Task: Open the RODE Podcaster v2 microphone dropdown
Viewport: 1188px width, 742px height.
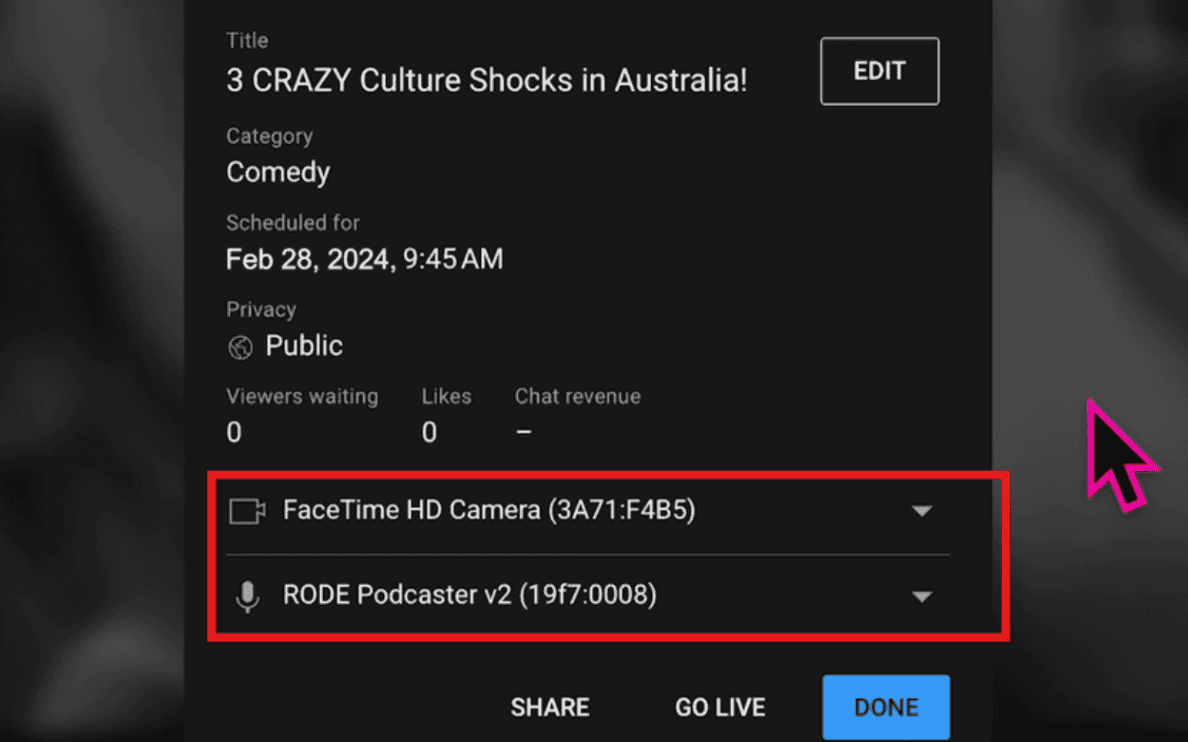Action: tap(921, 596)
